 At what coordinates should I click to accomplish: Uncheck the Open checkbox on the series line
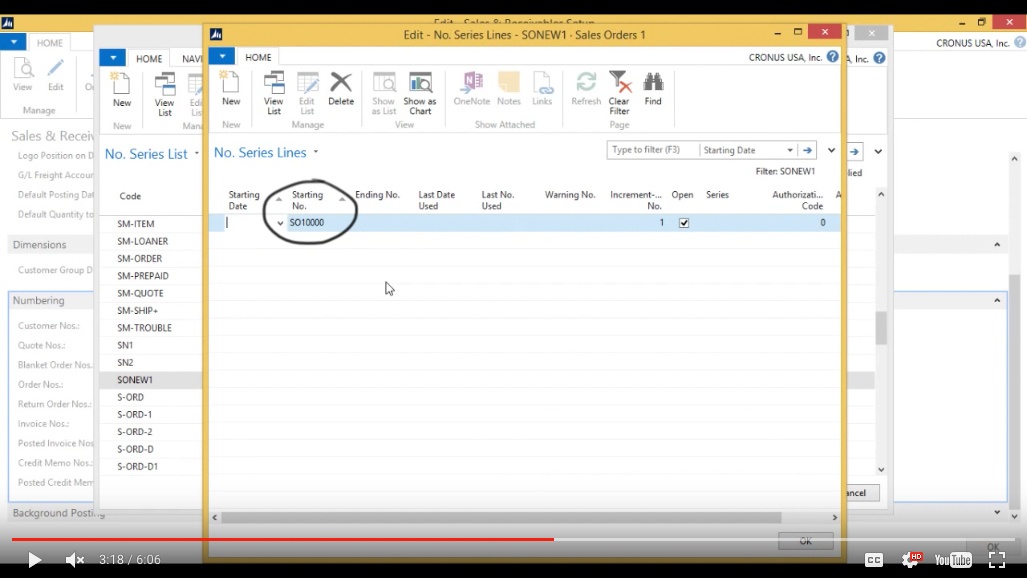pos(684,222)
